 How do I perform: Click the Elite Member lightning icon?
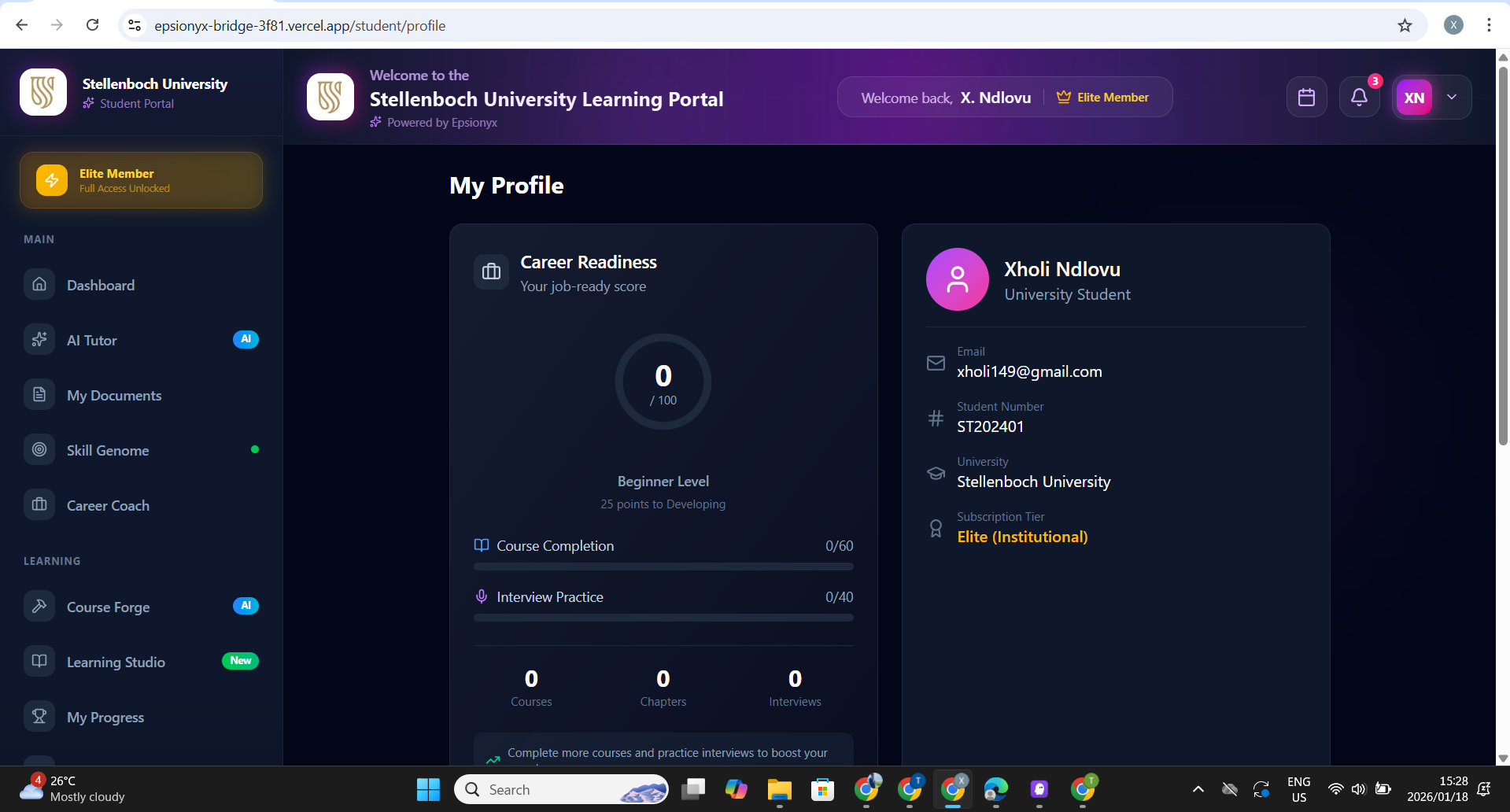(52, 180)
